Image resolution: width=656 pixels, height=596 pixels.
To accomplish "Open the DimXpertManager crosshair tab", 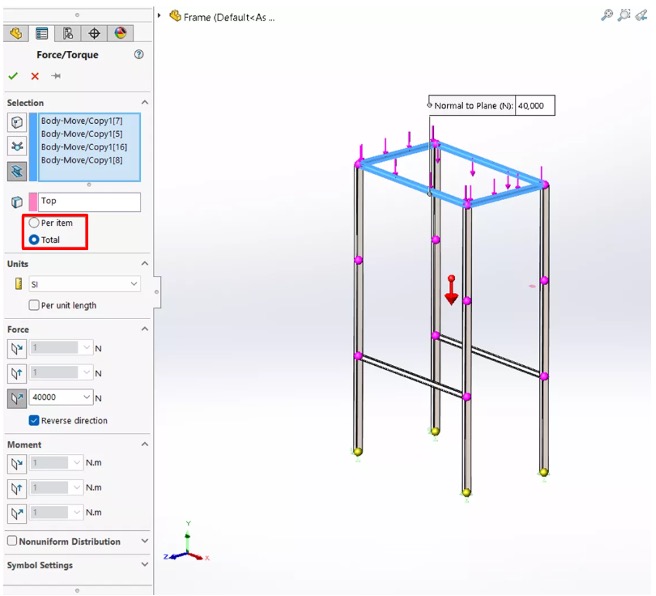I will (94, 33).
